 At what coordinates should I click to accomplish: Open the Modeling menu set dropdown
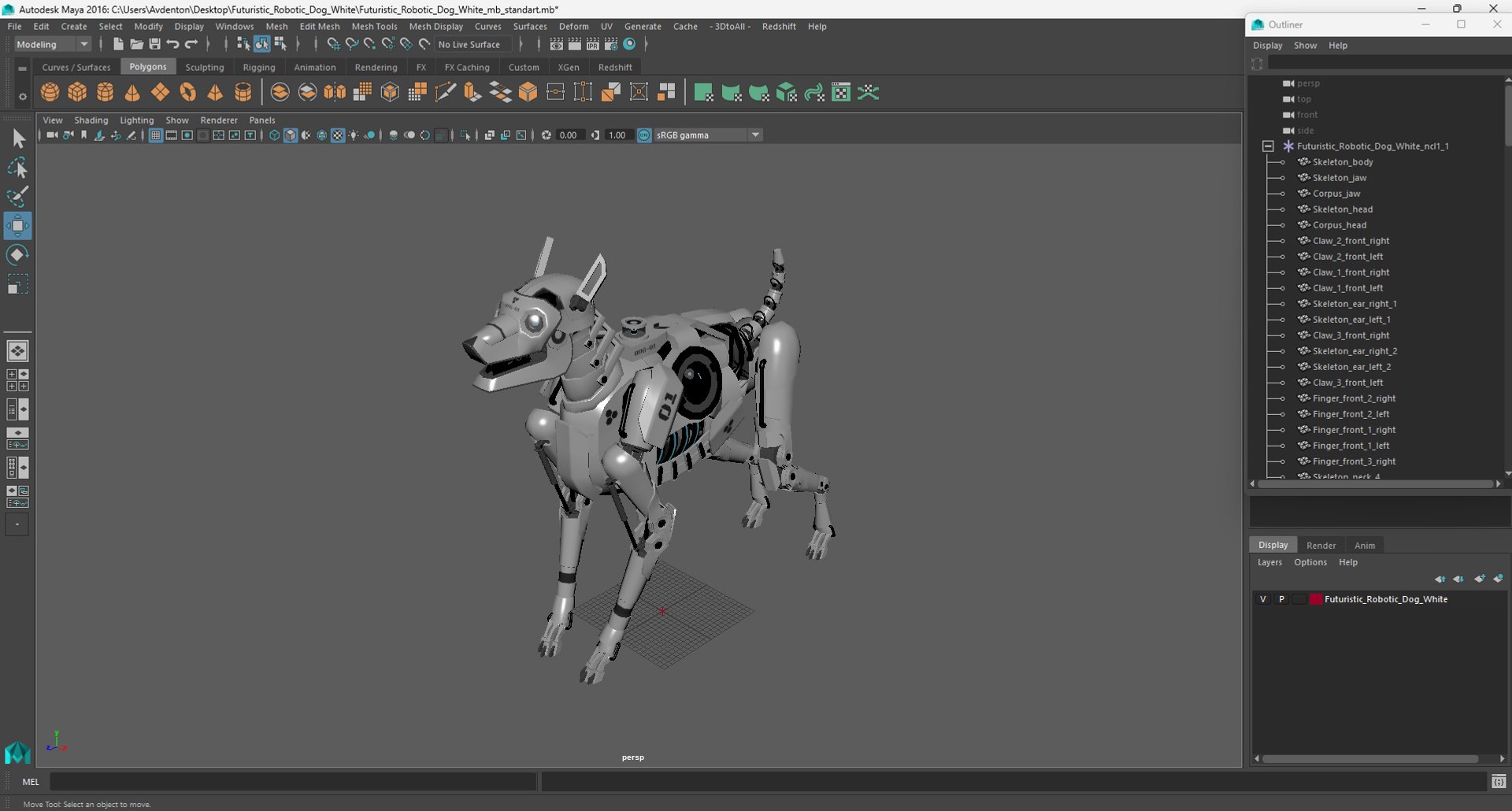pos(52,44)
